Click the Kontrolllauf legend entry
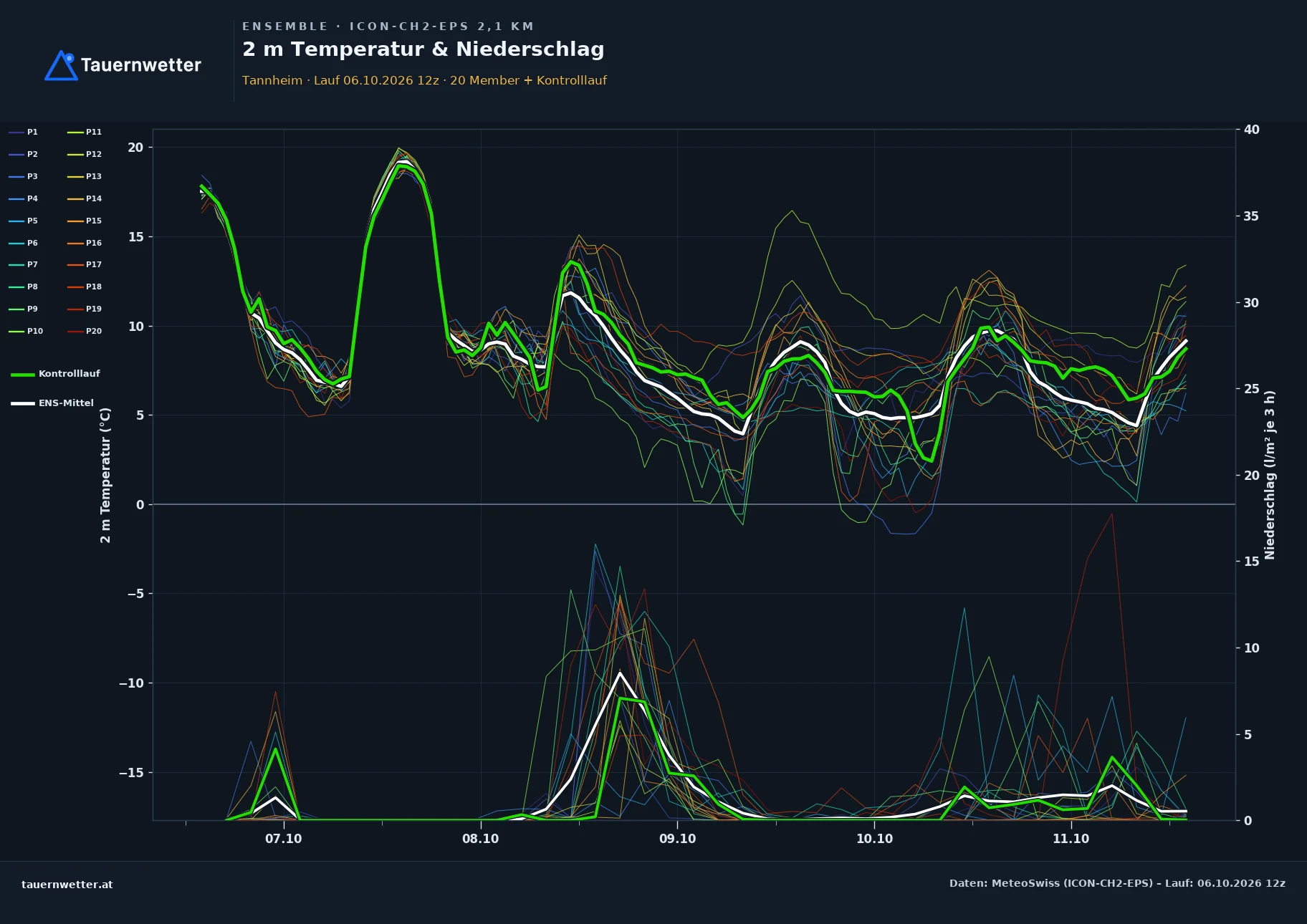The height and width of the screenshot is (924, 1307). coord(55,374)
